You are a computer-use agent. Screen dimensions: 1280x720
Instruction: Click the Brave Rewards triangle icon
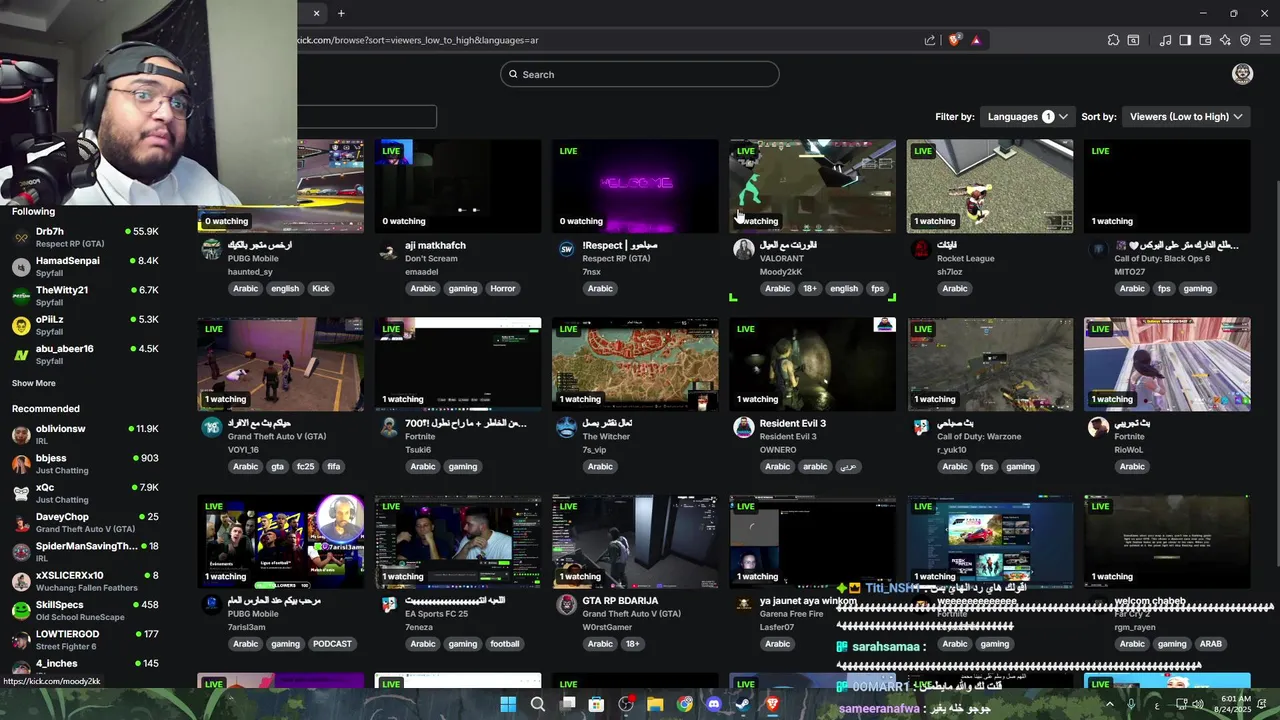976,40
